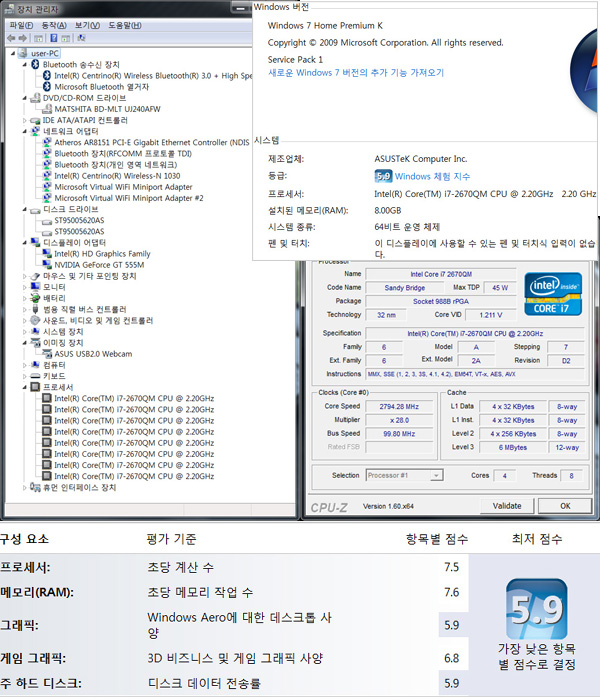This screenshot has width=600, height=700.
Task: Click the Validate button in CPU-Z
Action: tap(507, 506)
